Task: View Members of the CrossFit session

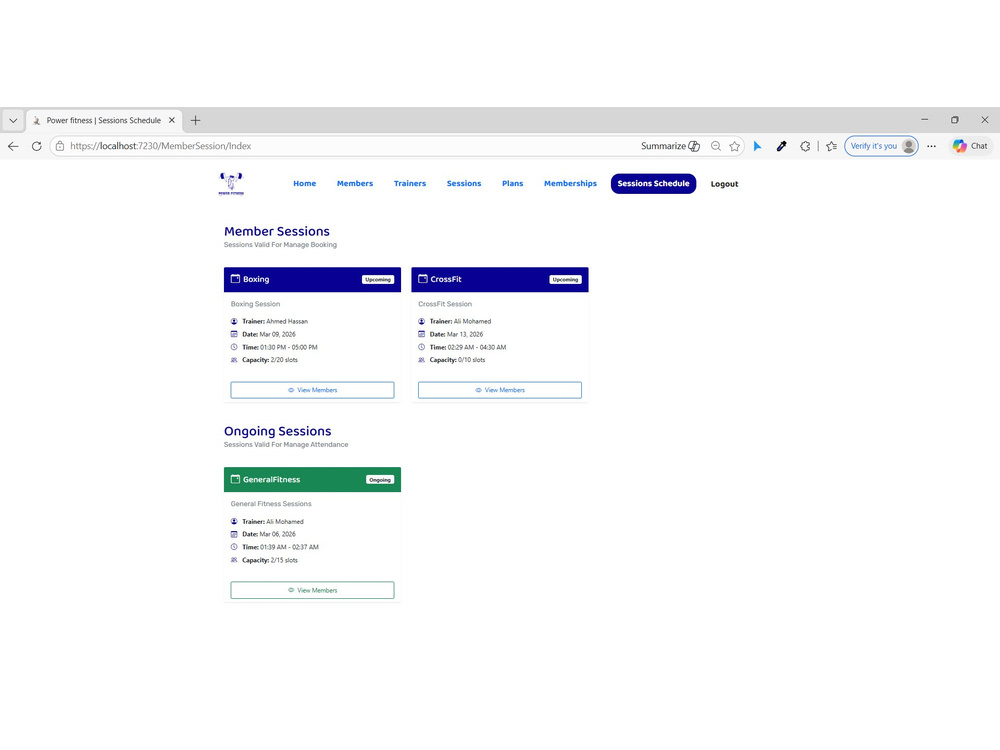Action: [500, 390]
